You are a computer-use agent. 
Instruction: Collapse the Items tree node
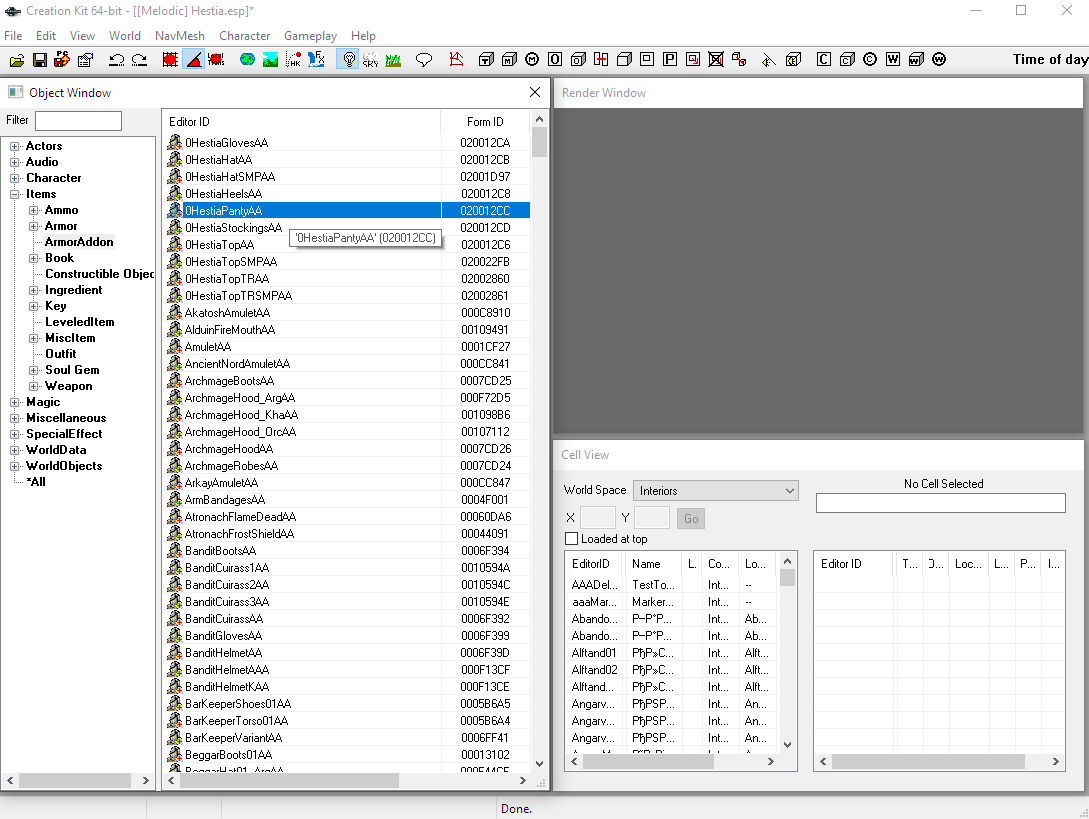pyautogui.click(x=15, y=195)
